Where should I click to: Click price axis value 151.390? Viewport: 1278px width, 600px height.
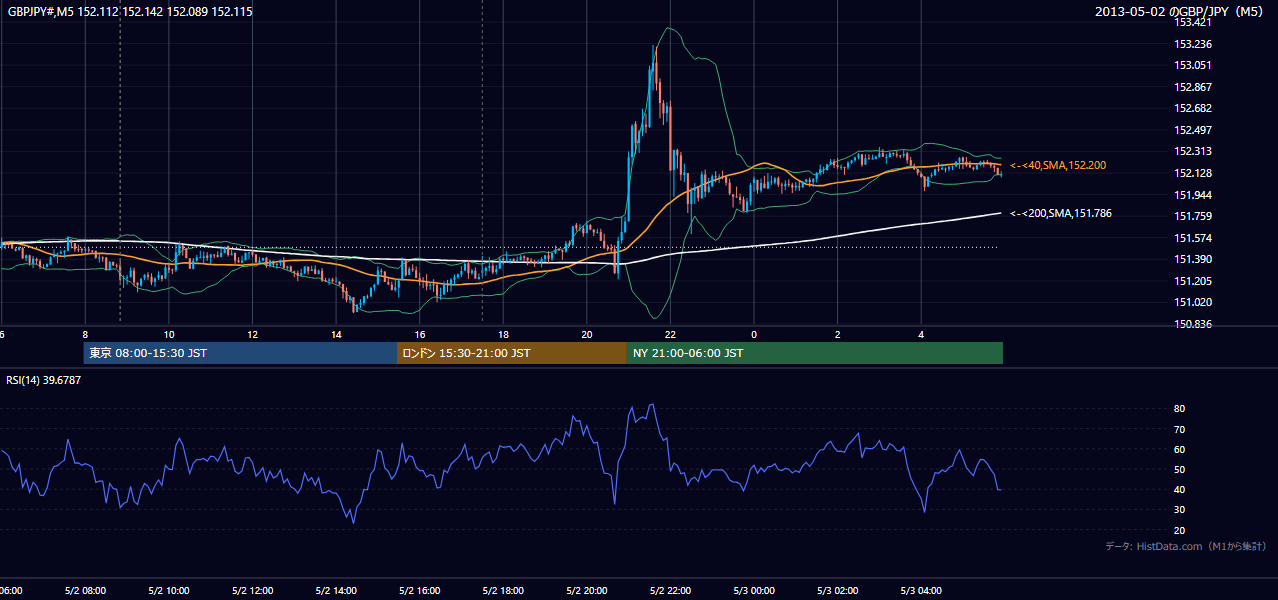point(1193,259)
